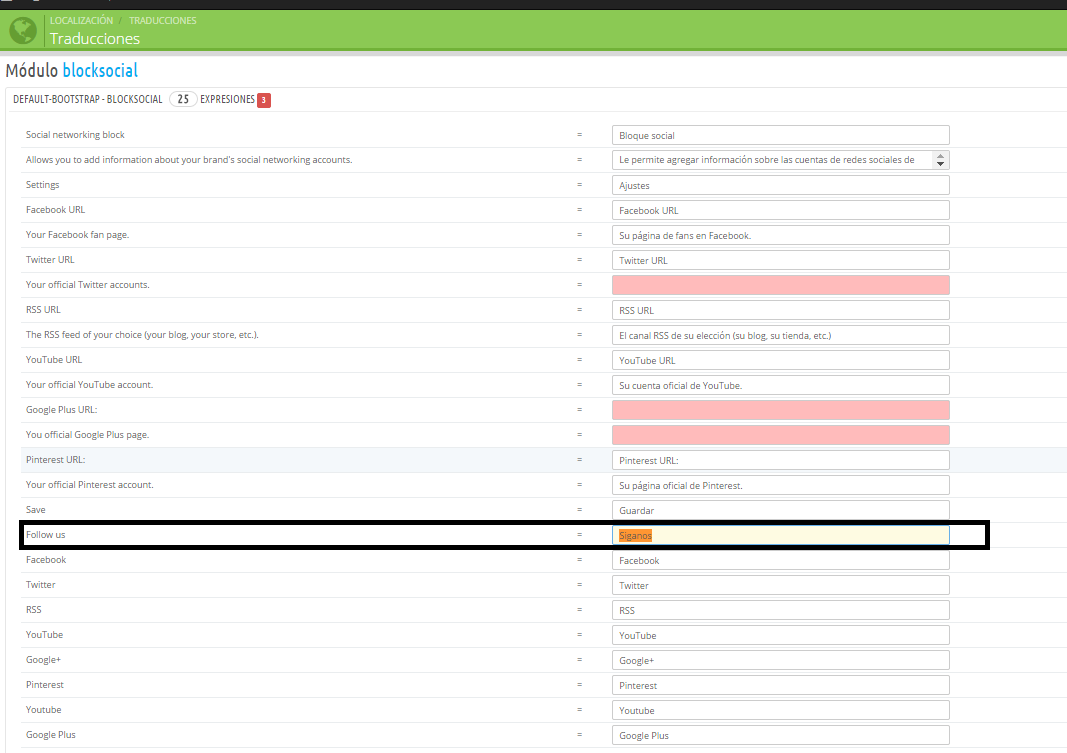Click the red badge showing 3 missing expressions
Image resolution: width=1067 pixels, height=753 pixels.
pyautogui.click(x=263, y=100)
